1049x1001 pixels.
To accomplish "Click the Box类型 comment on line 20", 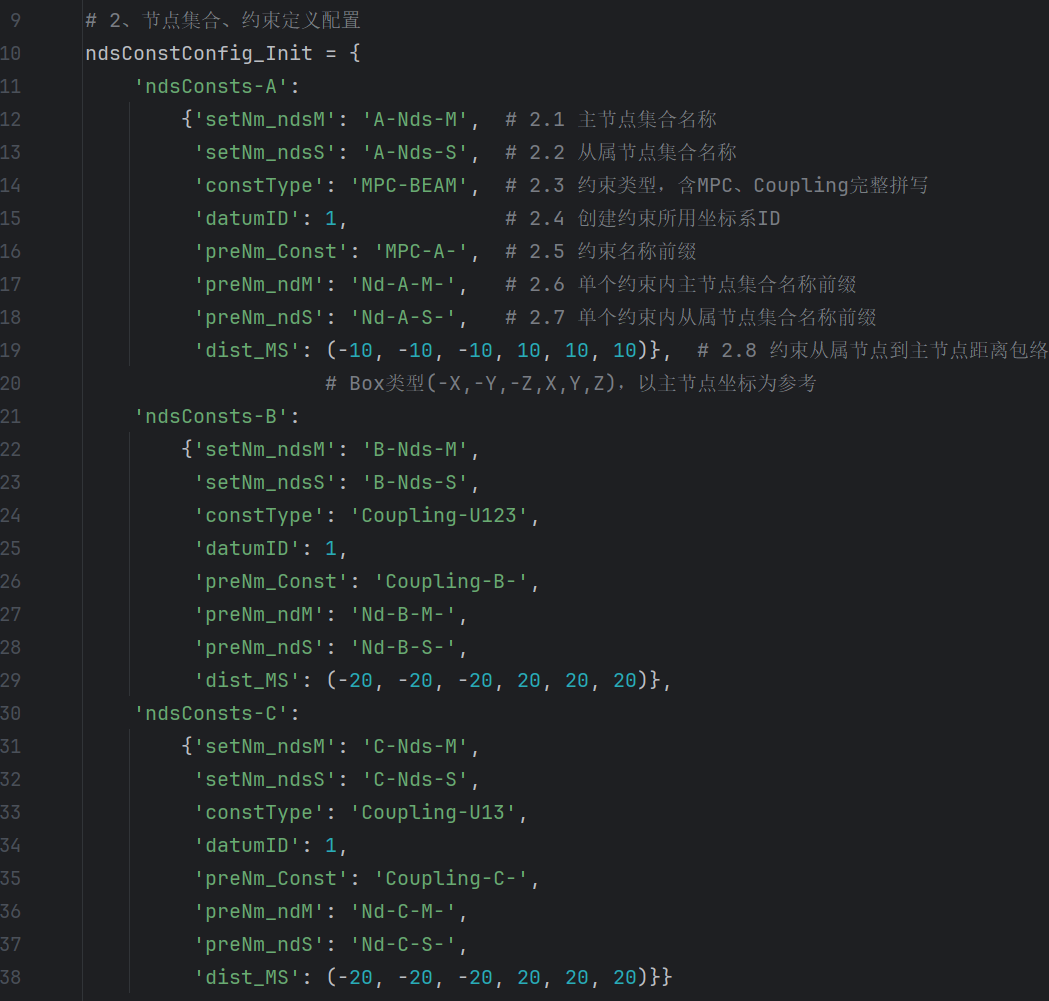I will (x=571, y=383).
